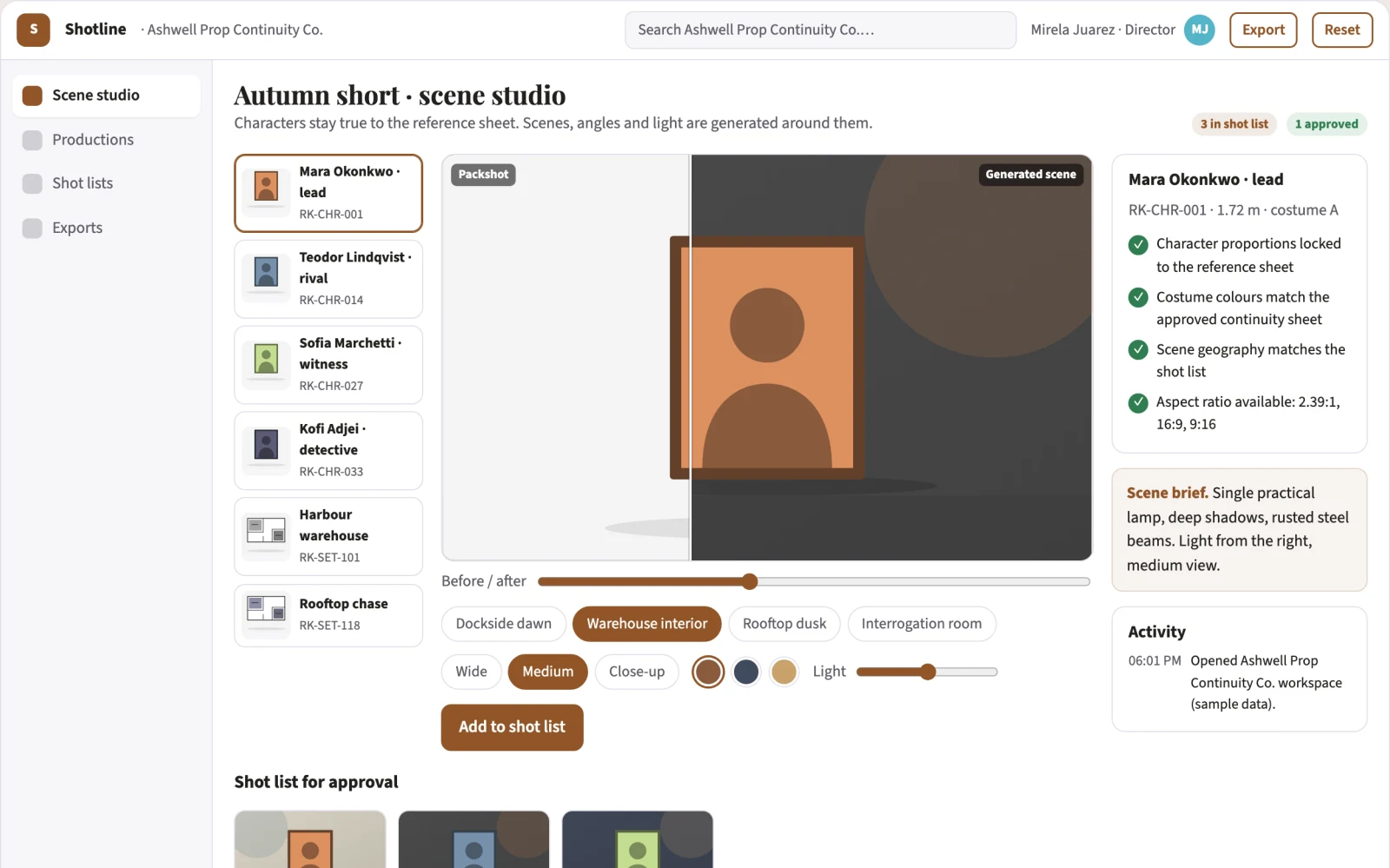
Task: Click the Productions sidebar icon
Action: click(32, 140)
